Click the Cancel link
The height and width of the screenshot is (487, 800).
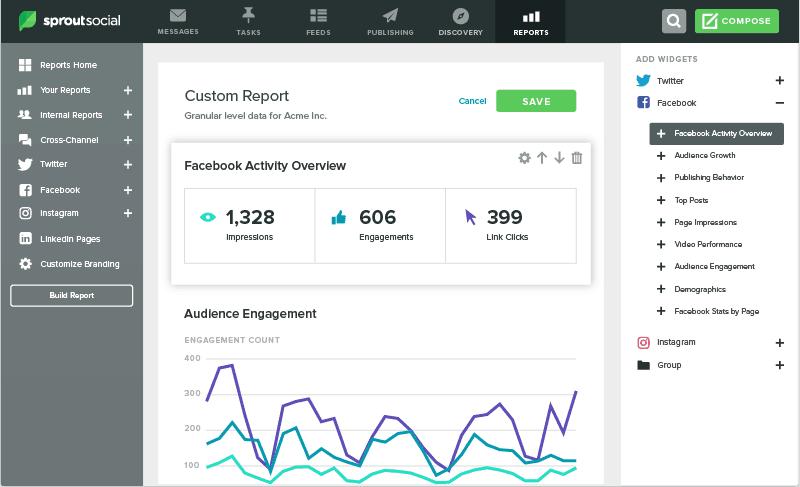coord(472,101)
